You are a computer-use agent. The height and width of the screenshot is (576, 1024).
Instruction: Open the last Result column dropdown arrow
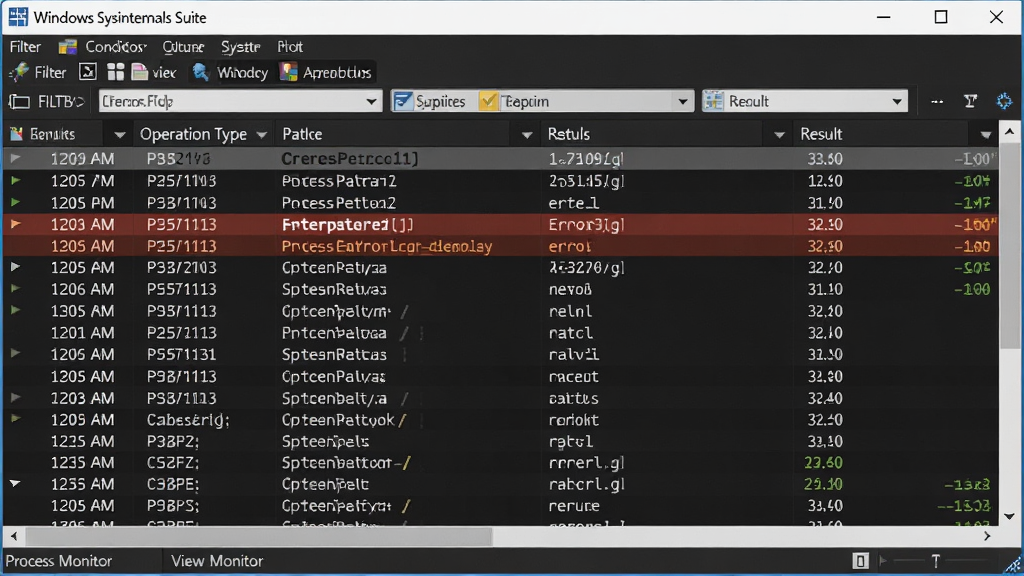pyautogui.click(x=985, y=135)
